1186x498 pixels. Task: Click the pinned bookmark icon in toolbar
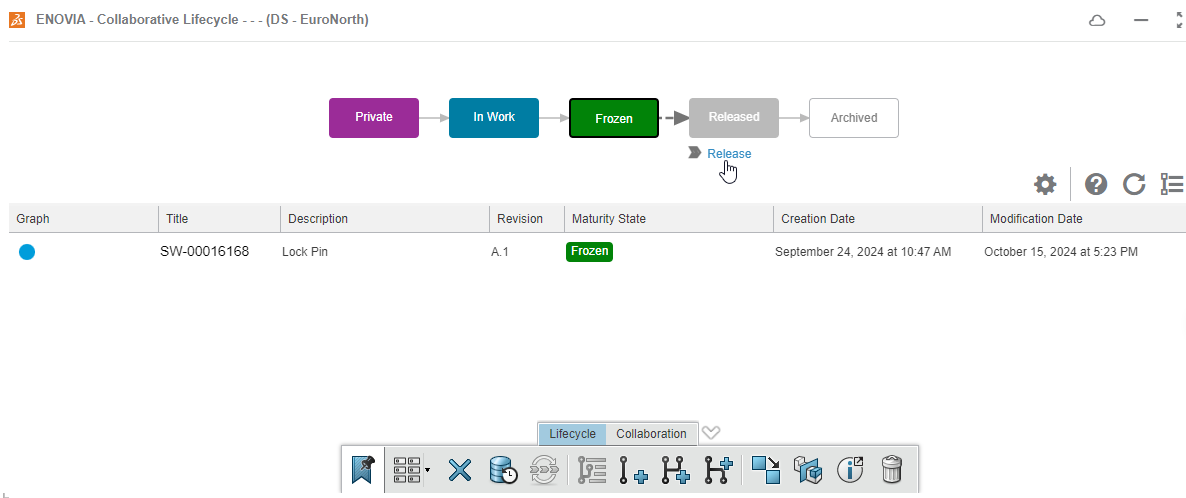[362, 469]
